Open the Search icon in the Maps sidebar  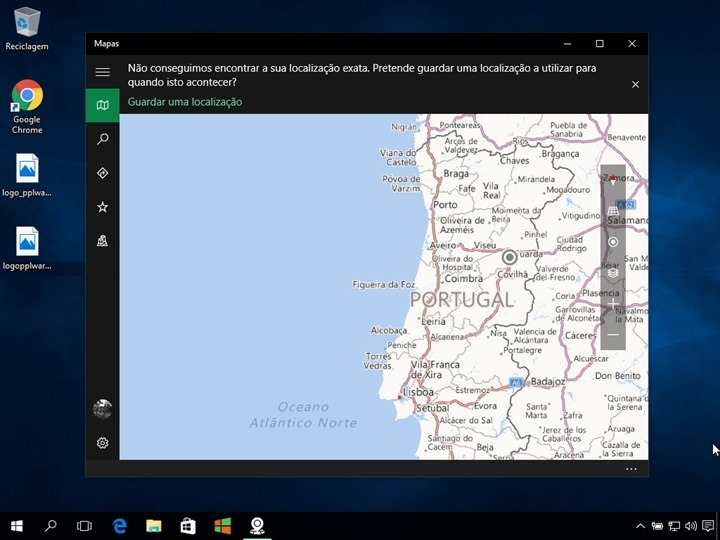pyautogui.click(x=102, y=139)
